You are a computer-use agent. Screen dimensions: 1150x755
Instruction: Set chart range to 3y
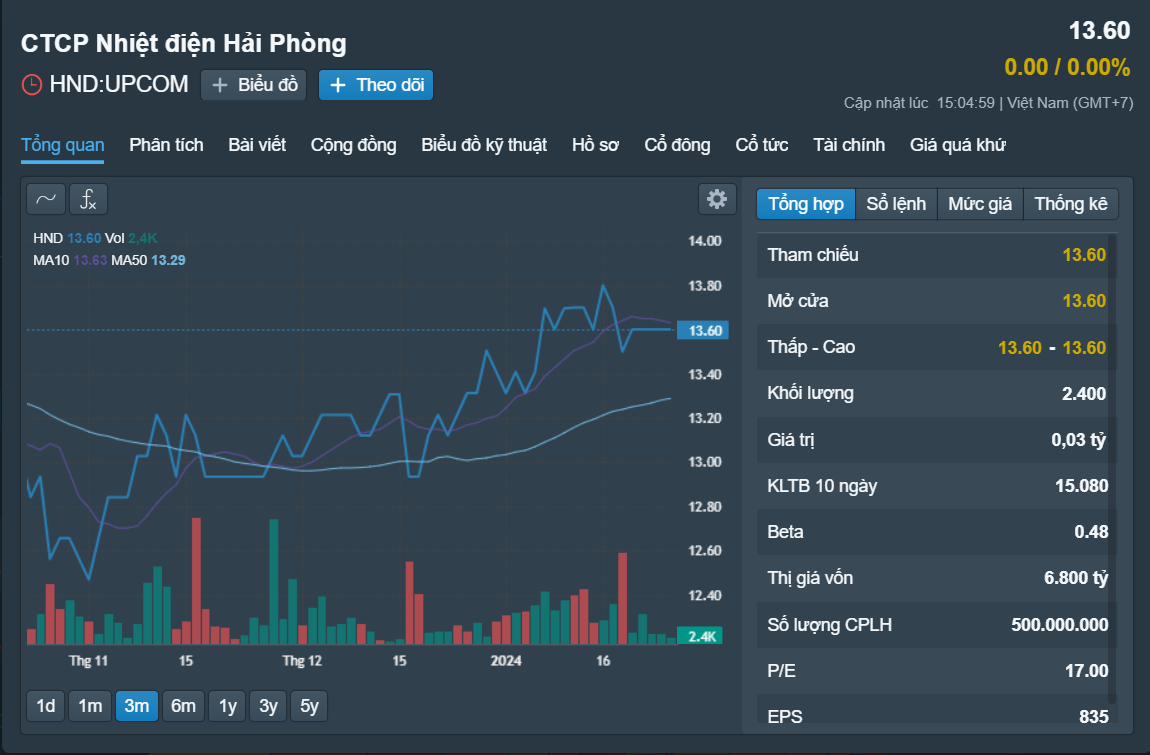268,706
